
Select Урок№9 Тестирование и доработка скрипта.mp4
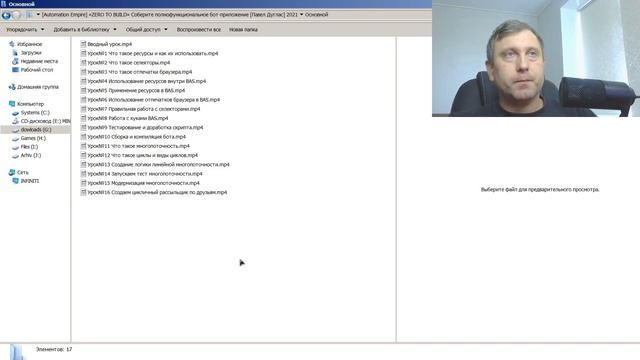[x=145, y=127]
